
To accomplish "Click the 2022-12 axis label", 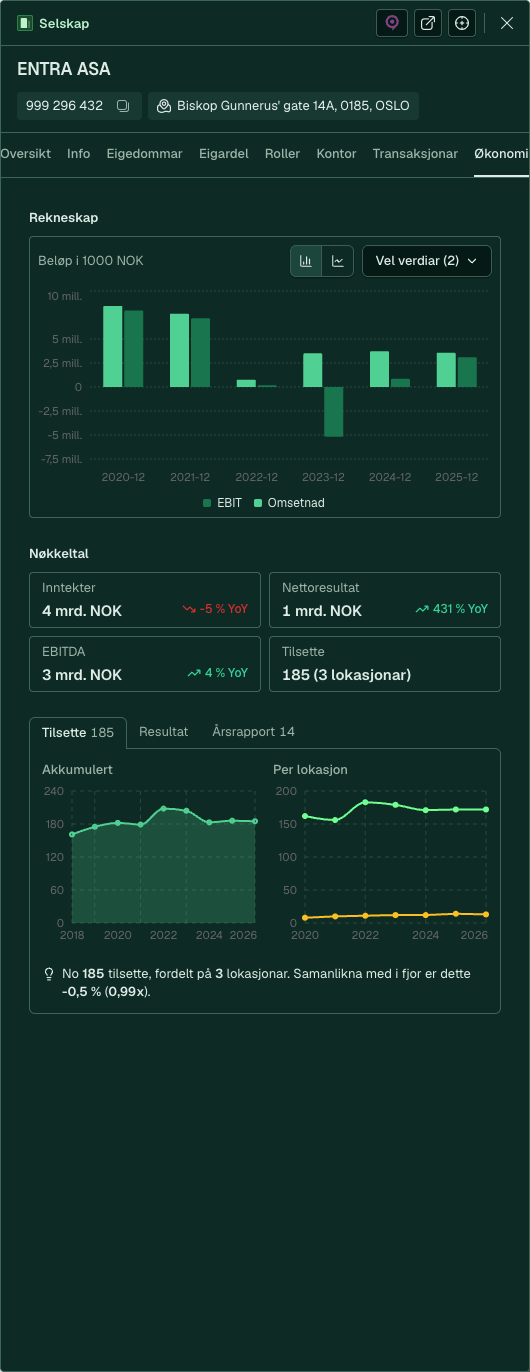I will point(257,477).
